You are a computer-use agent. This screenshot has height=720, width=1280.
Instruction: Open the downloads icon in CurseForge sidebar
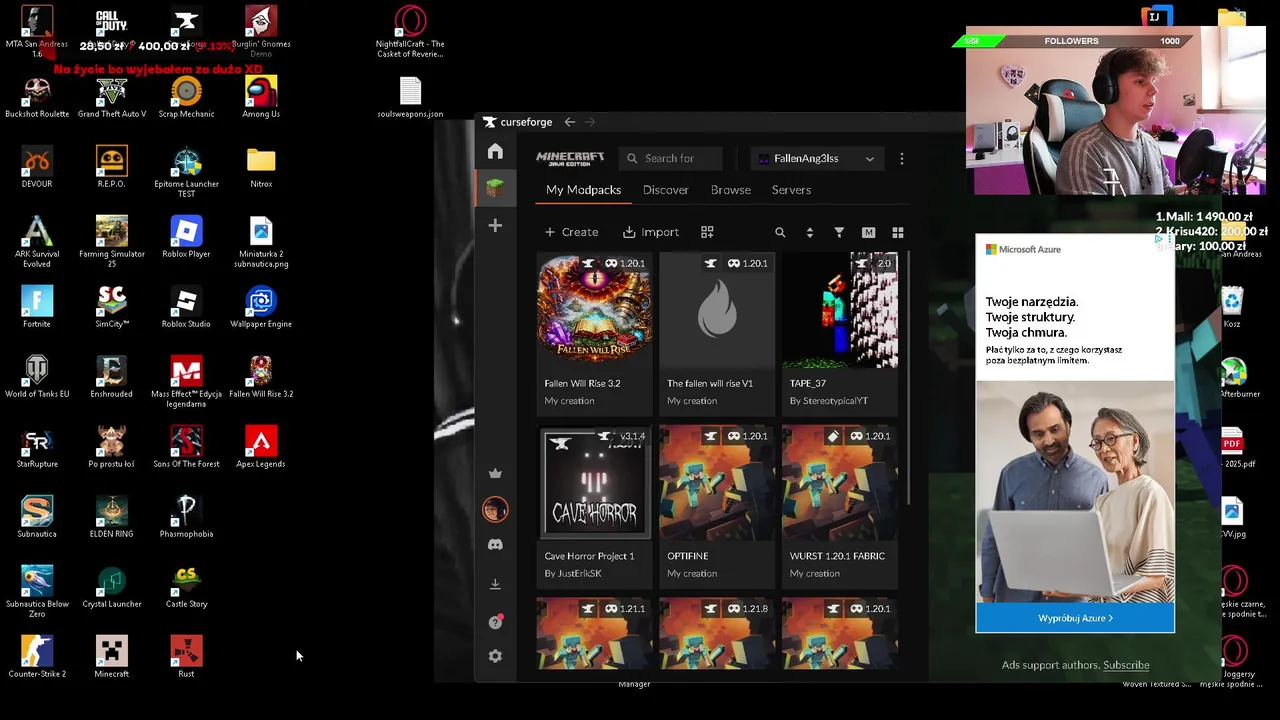(495, 584)
